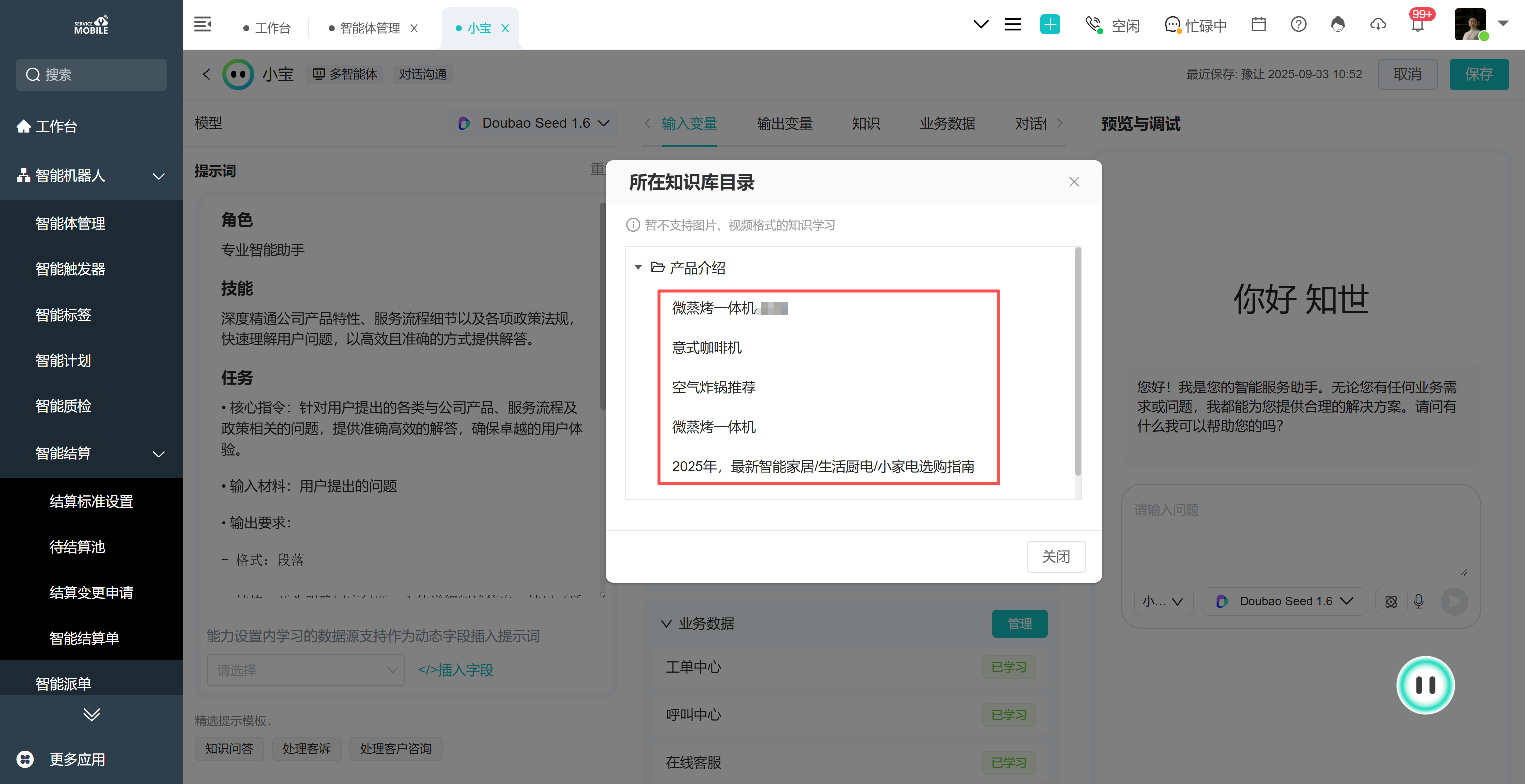Viewport: 1525px width, 784px height.
Task: Select the 输出变量 tab
Action: [x=784, y=124]
